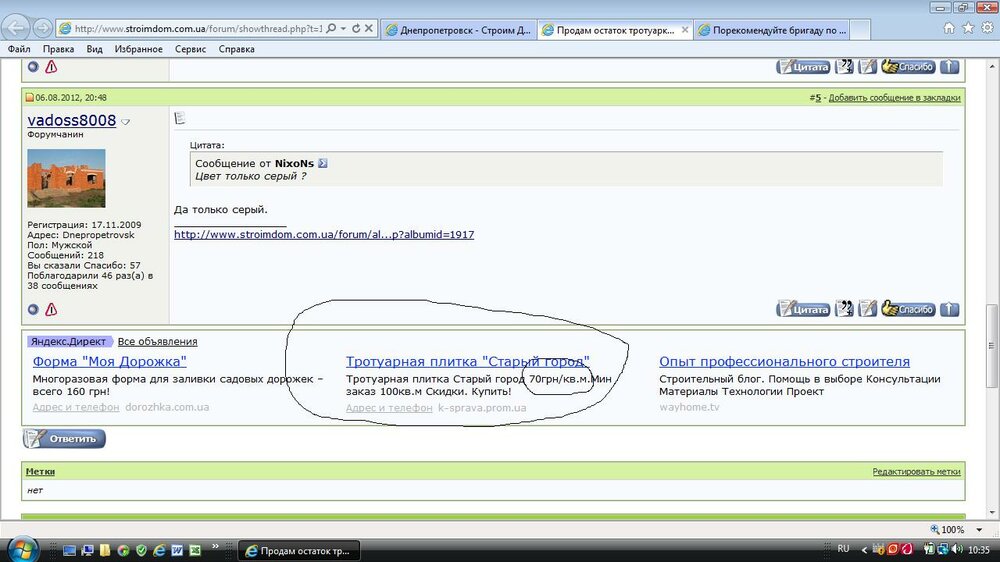Click the up-arrow icon in vadoss8008's post

tap(950, 309)
